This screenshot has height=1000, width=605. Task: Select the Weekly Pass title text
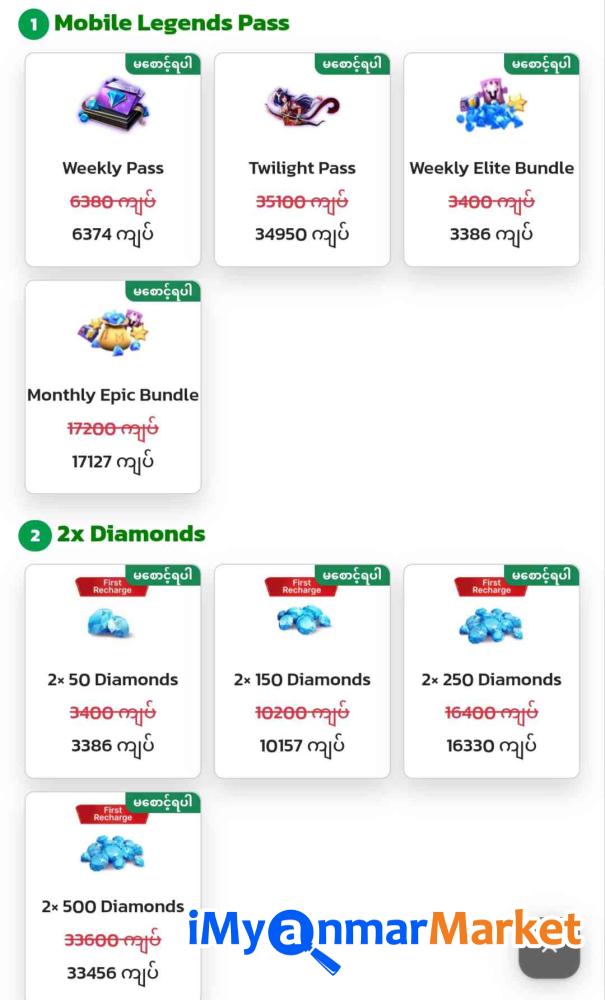113,168
